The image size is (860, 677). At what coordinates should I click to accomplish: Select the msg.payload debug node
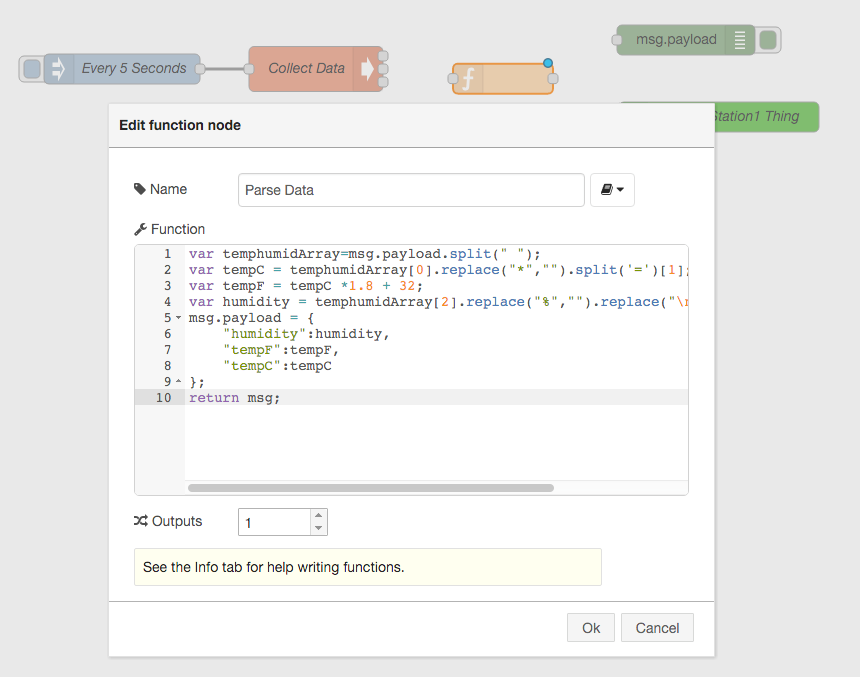(685, 40)
